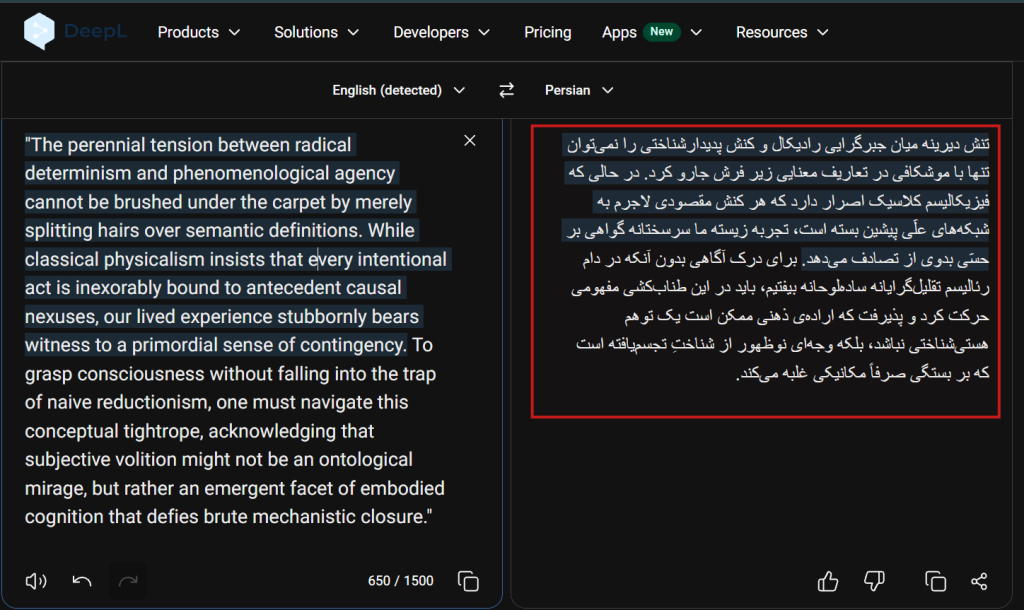Expand the Solutions chevron arrow
This screenshot has width=1024, height=610.
pyautogui.click(x=353, y=32)
